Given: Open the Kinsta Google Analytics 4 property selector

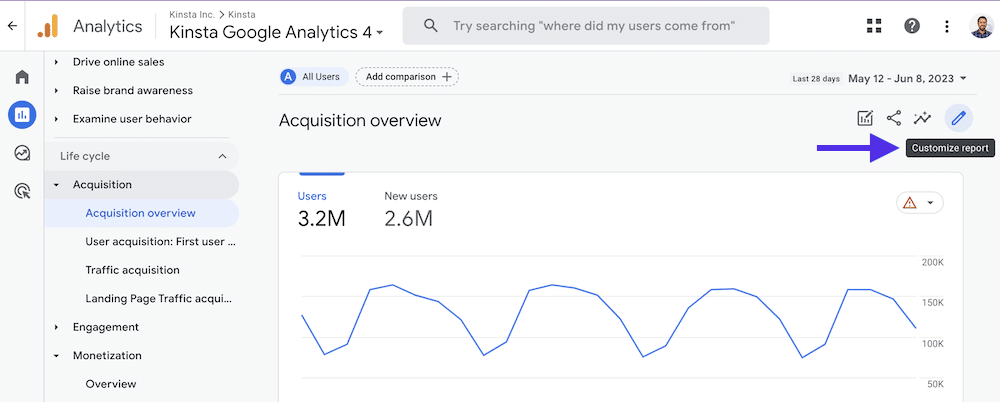Looking at the screenshot, I should 277,33.
